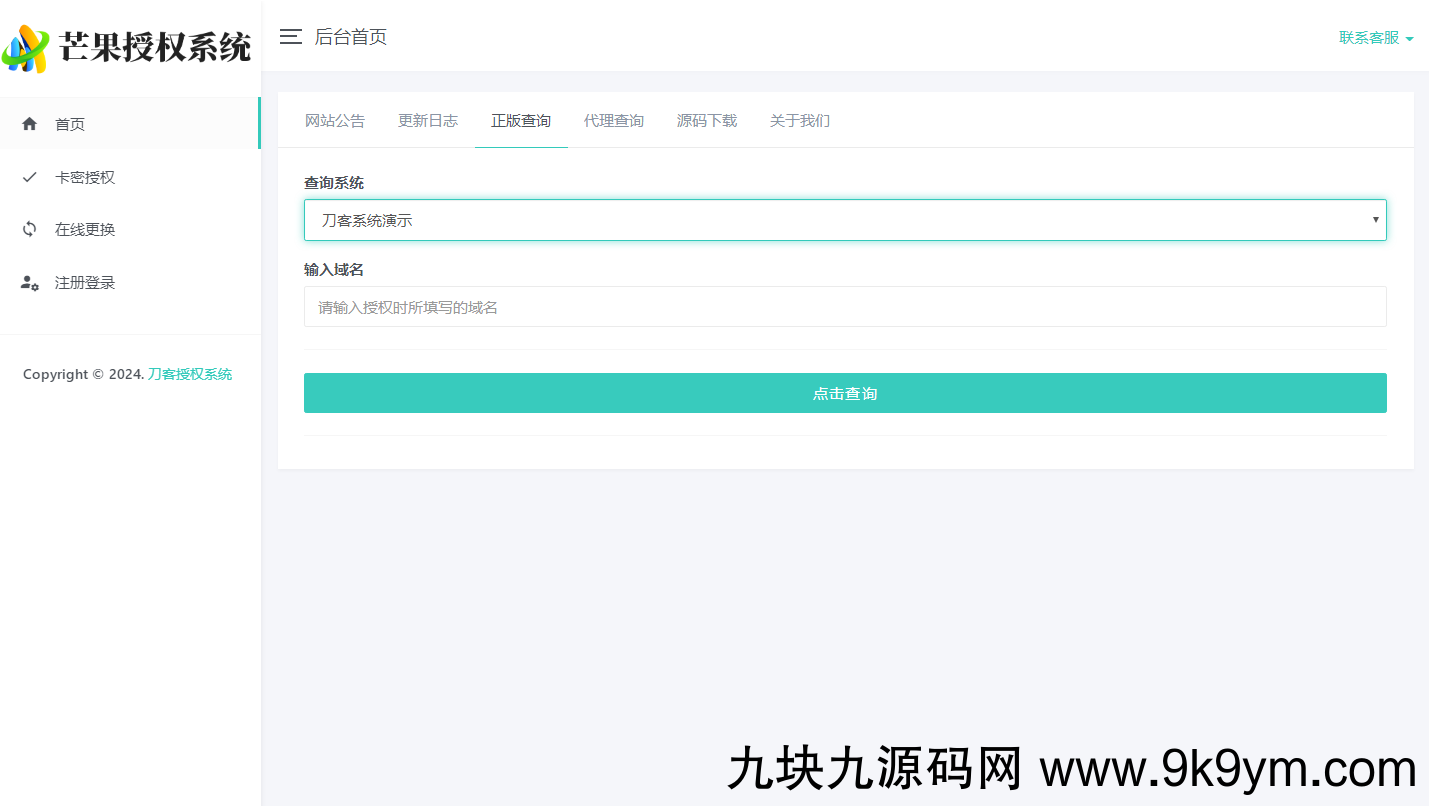This screenshot has height=806, width=1429.
Task: Open the 刀客授权系统 footer link
Action: coord(190,374)
